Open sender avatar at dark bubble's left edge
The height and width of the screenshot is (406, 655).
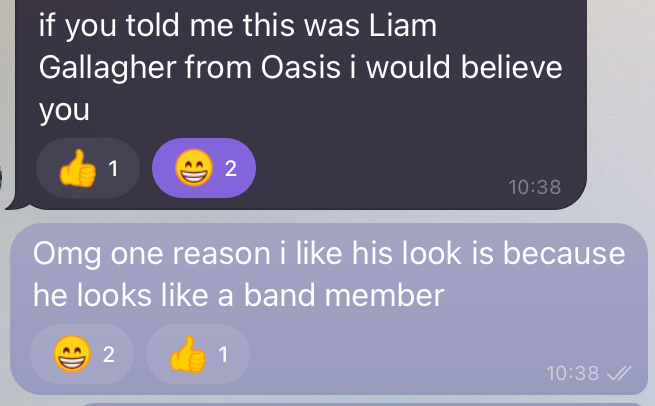[1, 178]
